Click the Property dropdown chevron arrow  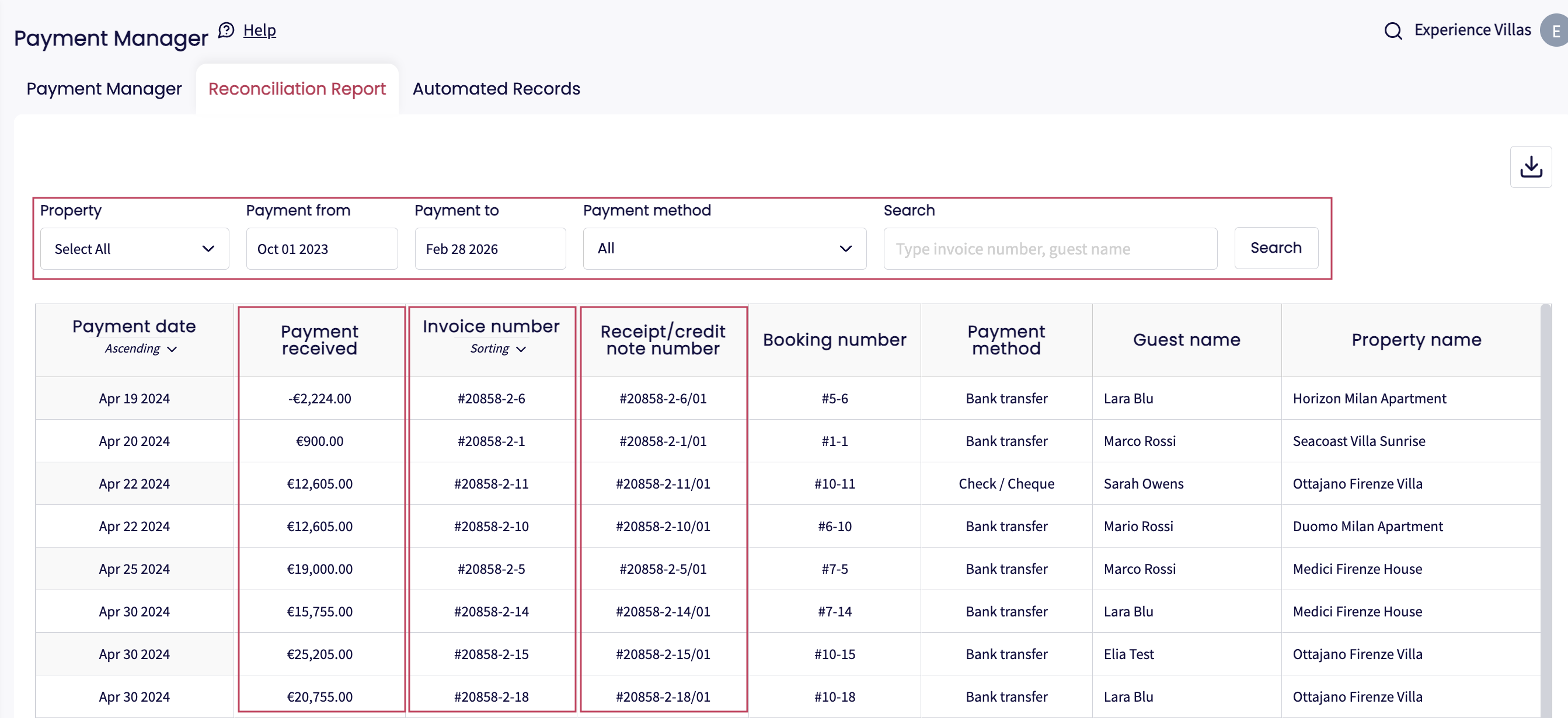point(208,249)
